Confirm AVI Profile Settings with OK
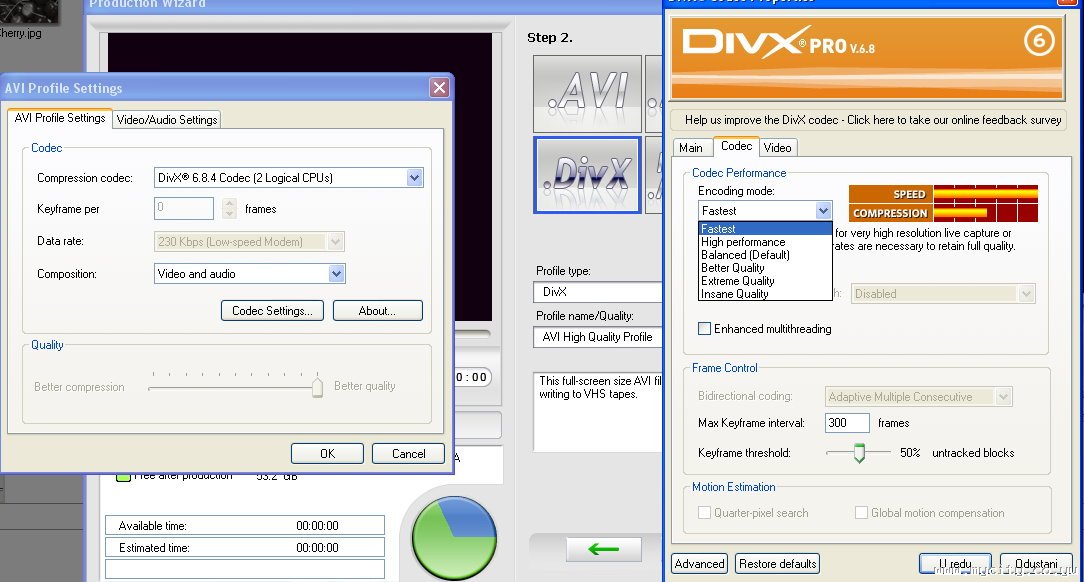Viewport: 1084px width, 582px height. (x=327, y=453)
